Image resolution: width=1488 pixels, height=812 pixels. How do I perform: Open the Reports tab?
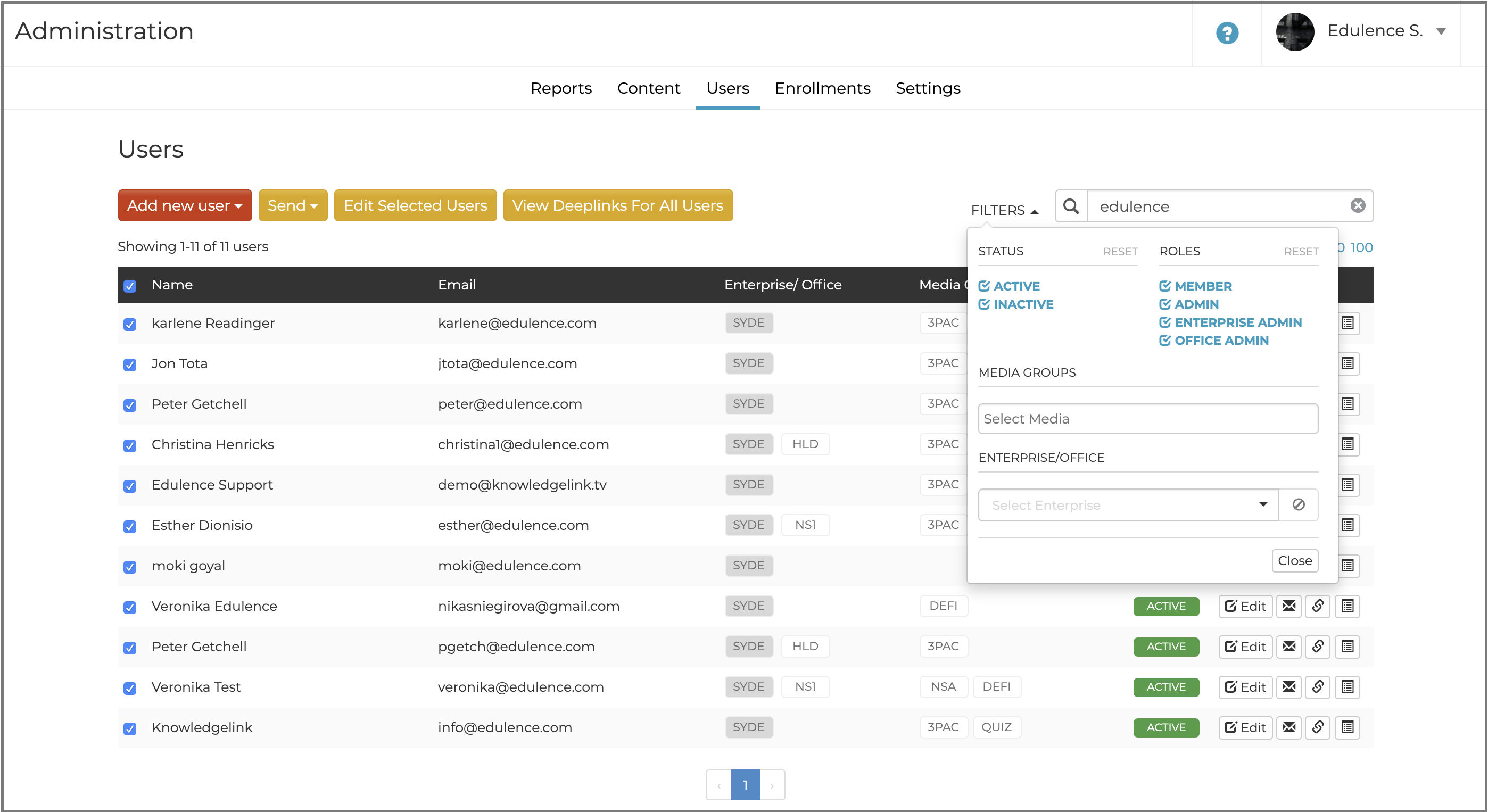point(561,88)
